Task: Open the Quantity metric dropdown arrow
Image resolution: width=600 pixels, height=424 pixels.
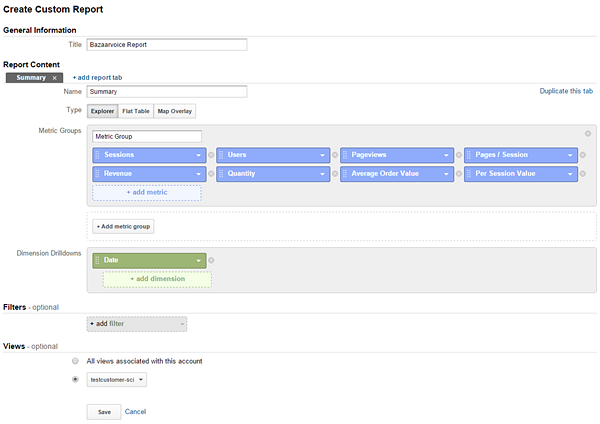Action: point(323,174)
